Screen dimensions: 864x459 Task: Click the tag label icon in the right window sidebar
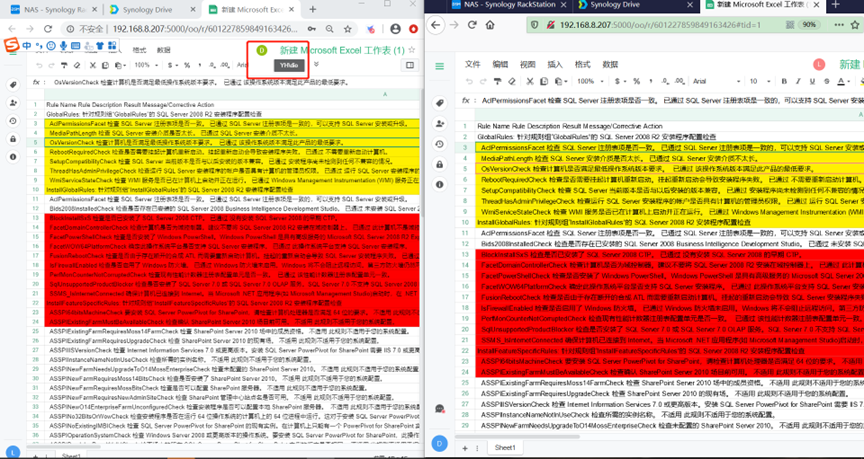coord(440,103)
